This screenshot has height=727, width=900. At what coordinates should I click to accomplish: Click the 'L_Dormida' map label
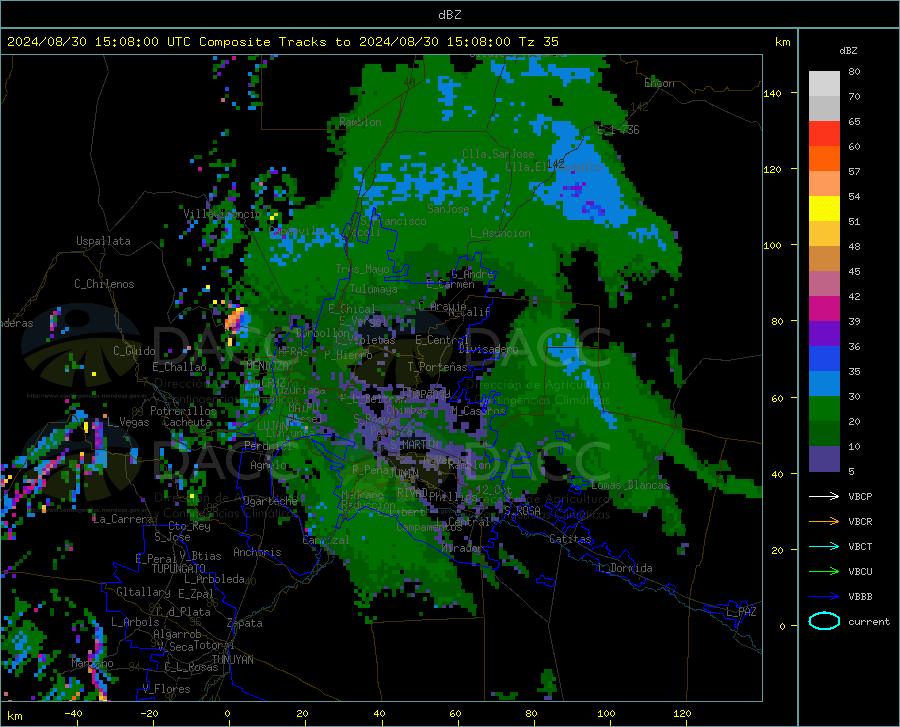(x=625, y=568)
